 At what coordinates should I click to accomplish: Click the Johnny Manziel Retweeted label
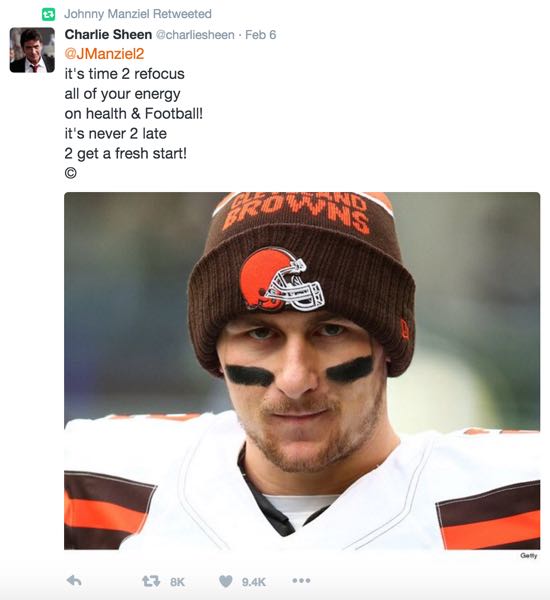click(x=138, y=14)
